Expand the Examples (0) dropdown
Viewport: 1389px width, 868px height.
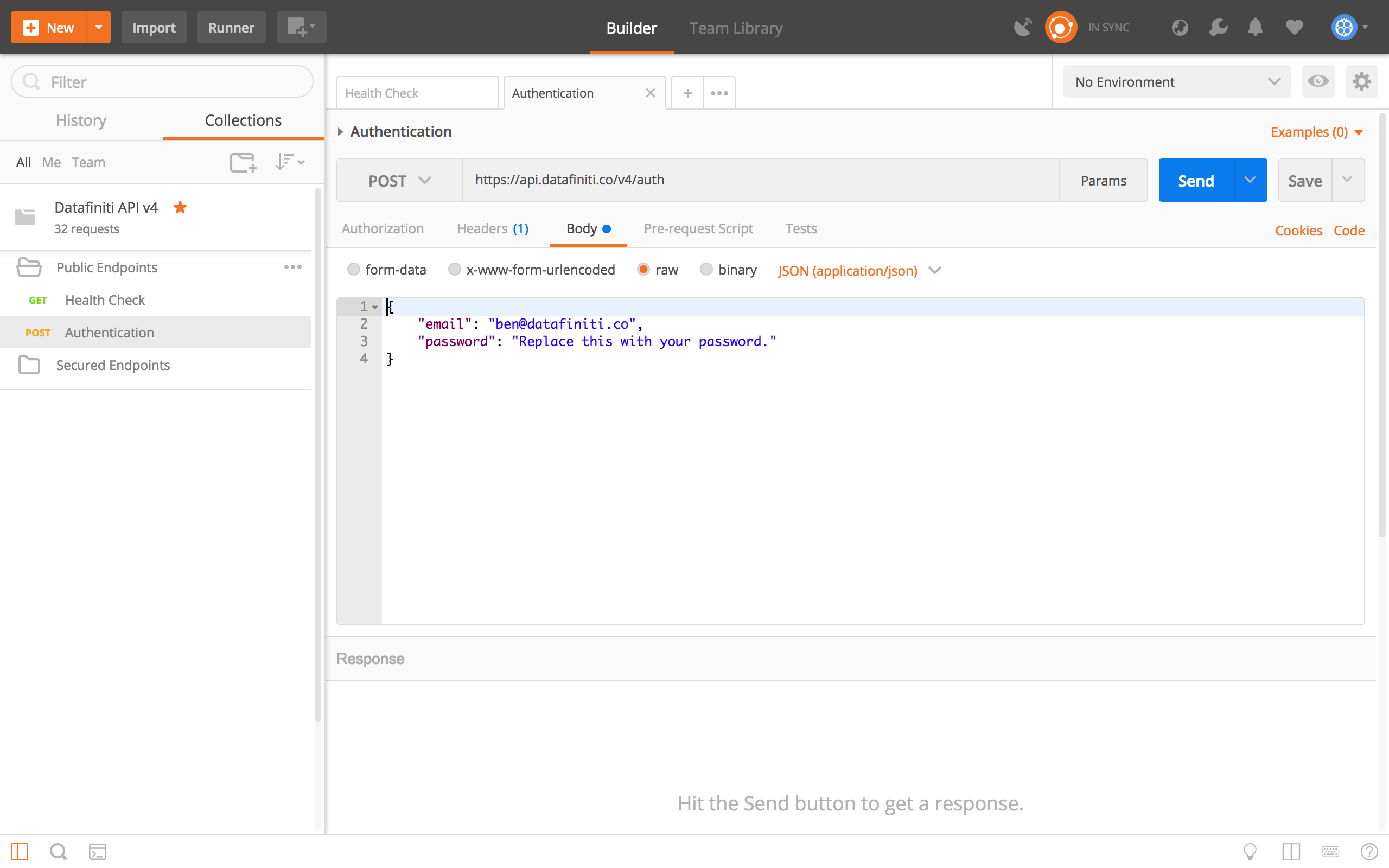click(1317, 132)
